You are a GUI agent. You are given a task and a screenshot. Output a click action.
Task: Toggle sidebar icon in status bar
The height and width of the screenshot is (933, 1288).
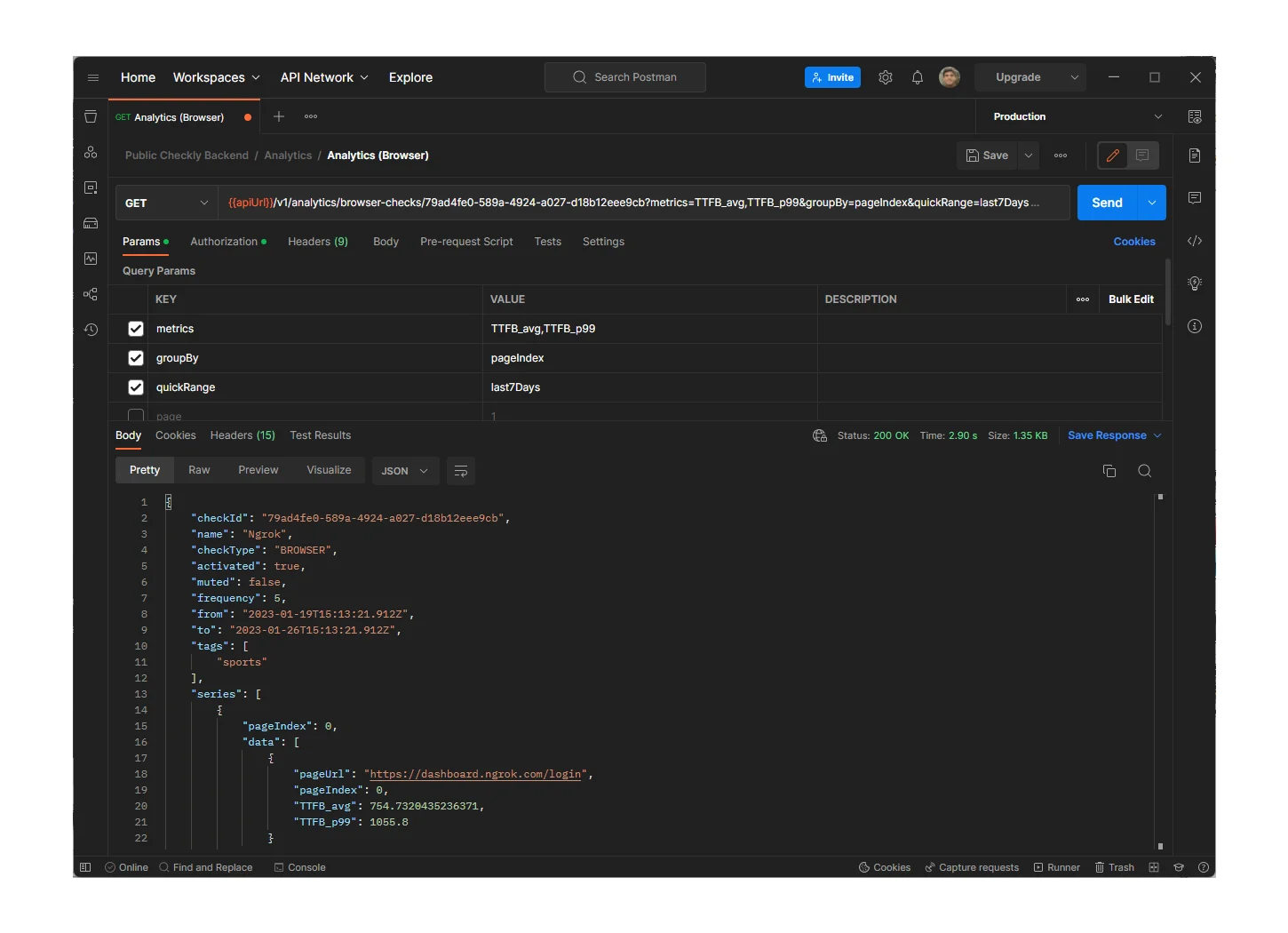(x=85, y=867)
